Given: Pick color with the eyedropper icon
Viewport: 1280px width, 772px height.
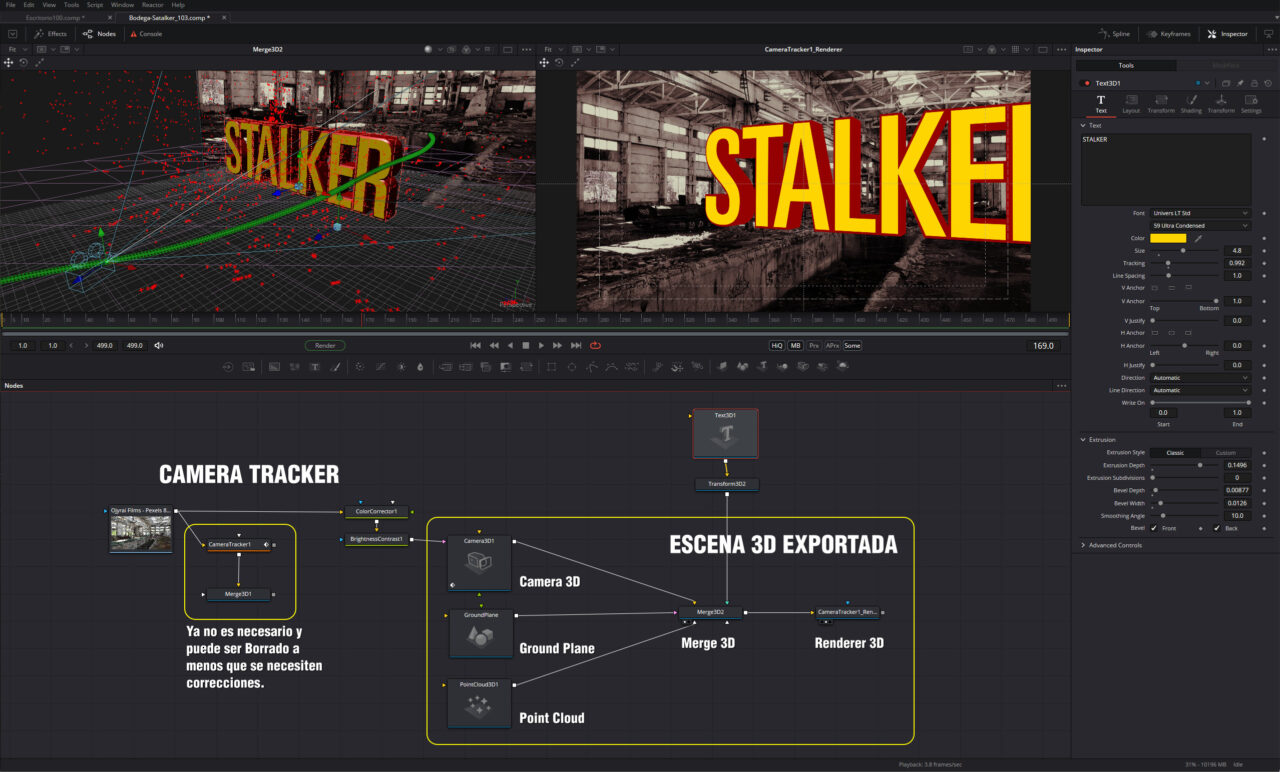Looking at the screenshot, I should (1197, 239).
